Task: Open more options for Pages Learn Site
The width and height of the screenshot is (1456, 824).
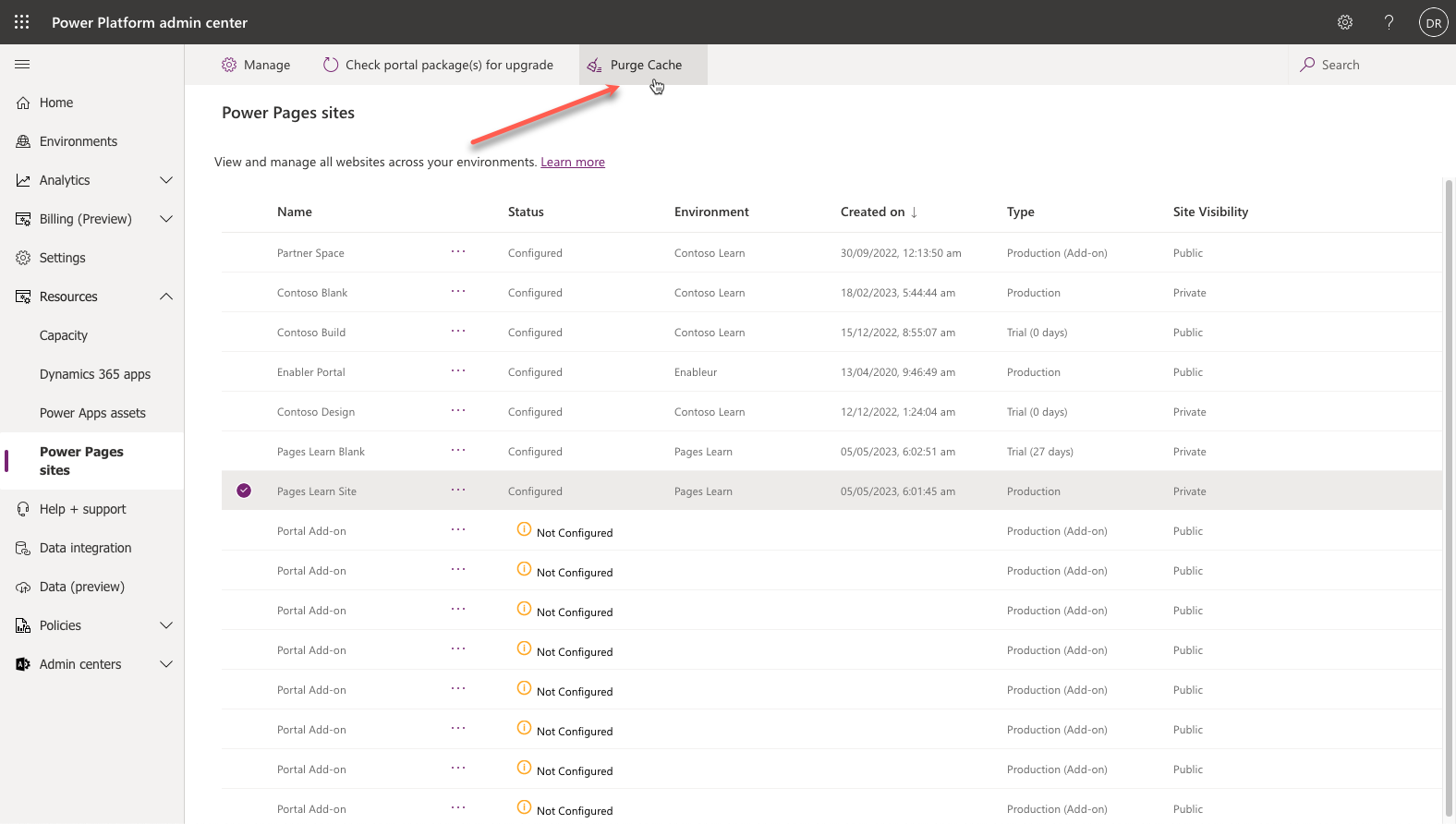Action: point(458,490)
